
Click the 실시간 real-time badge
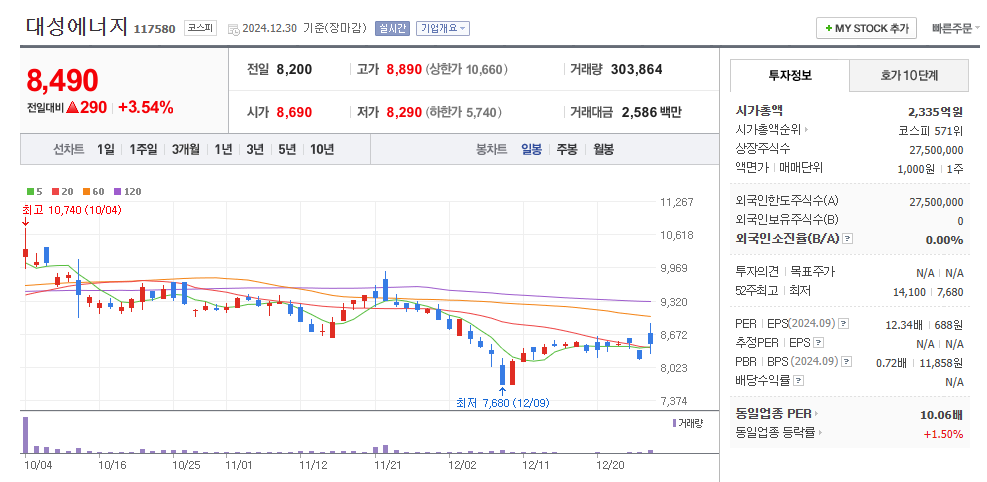392,28
